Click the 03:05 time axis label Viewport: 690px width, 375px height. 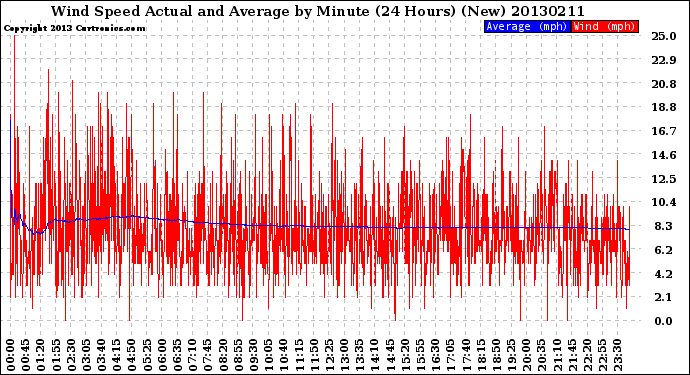(x=87, y=354)
